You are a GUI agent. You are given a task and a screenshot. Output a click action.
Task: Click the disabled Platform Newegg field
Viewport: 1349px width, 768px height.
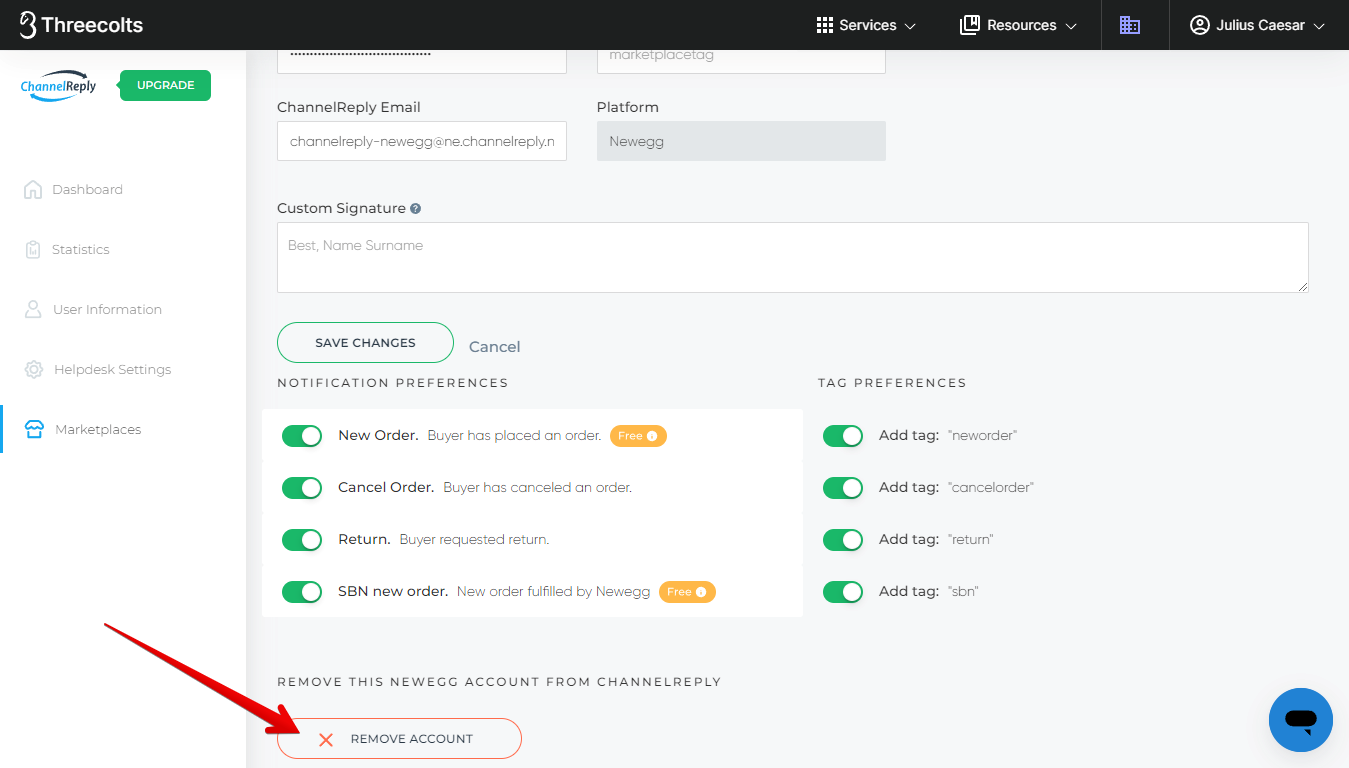click(x=741, y=141)
